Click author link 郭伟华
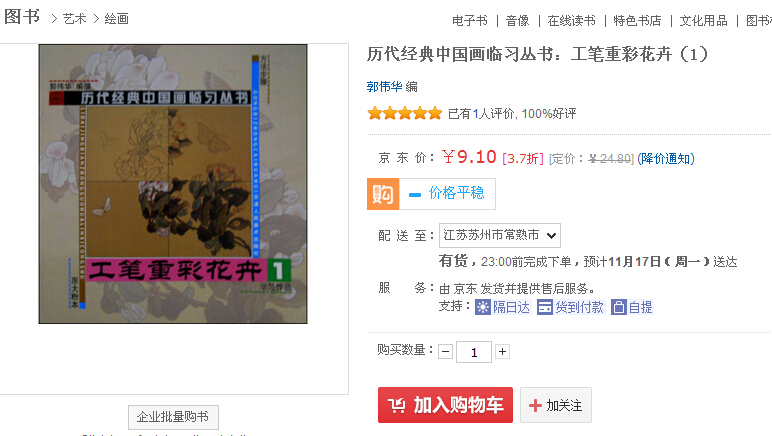The height and width of the screenshot is (436, 772). click(x=385, y=87)
